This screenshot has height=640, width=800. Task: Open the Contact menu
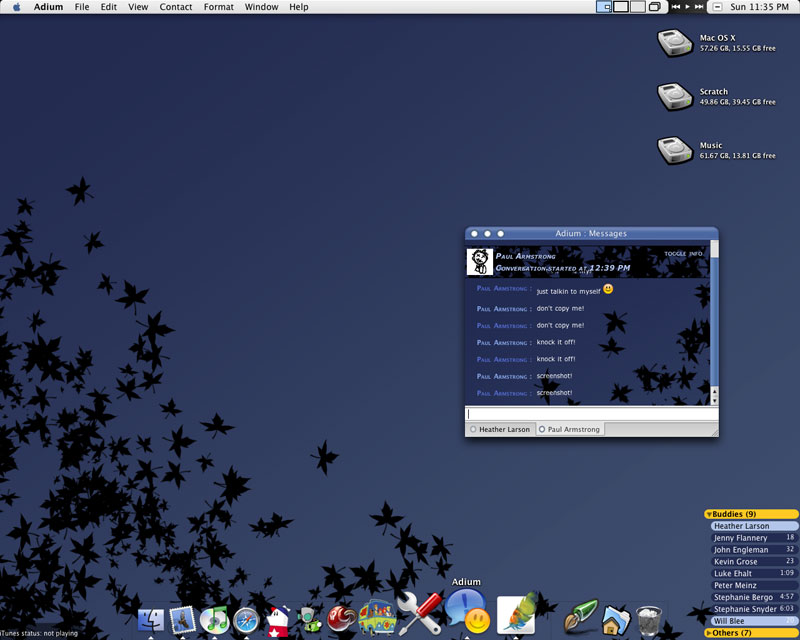point(176,7)
